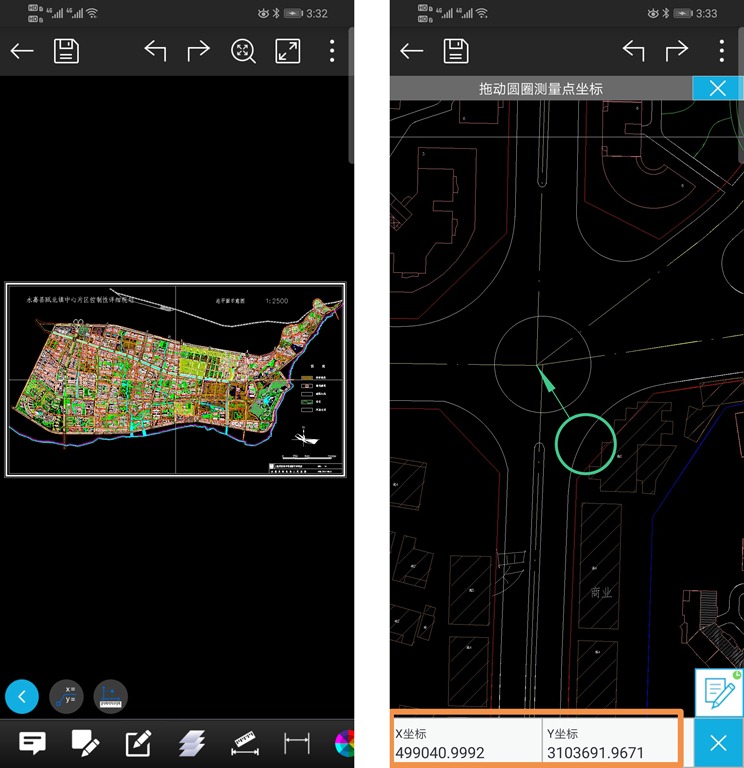Tap the note edit icon above blue X
This screenshot has height=768, width=744.
point(718,692)
